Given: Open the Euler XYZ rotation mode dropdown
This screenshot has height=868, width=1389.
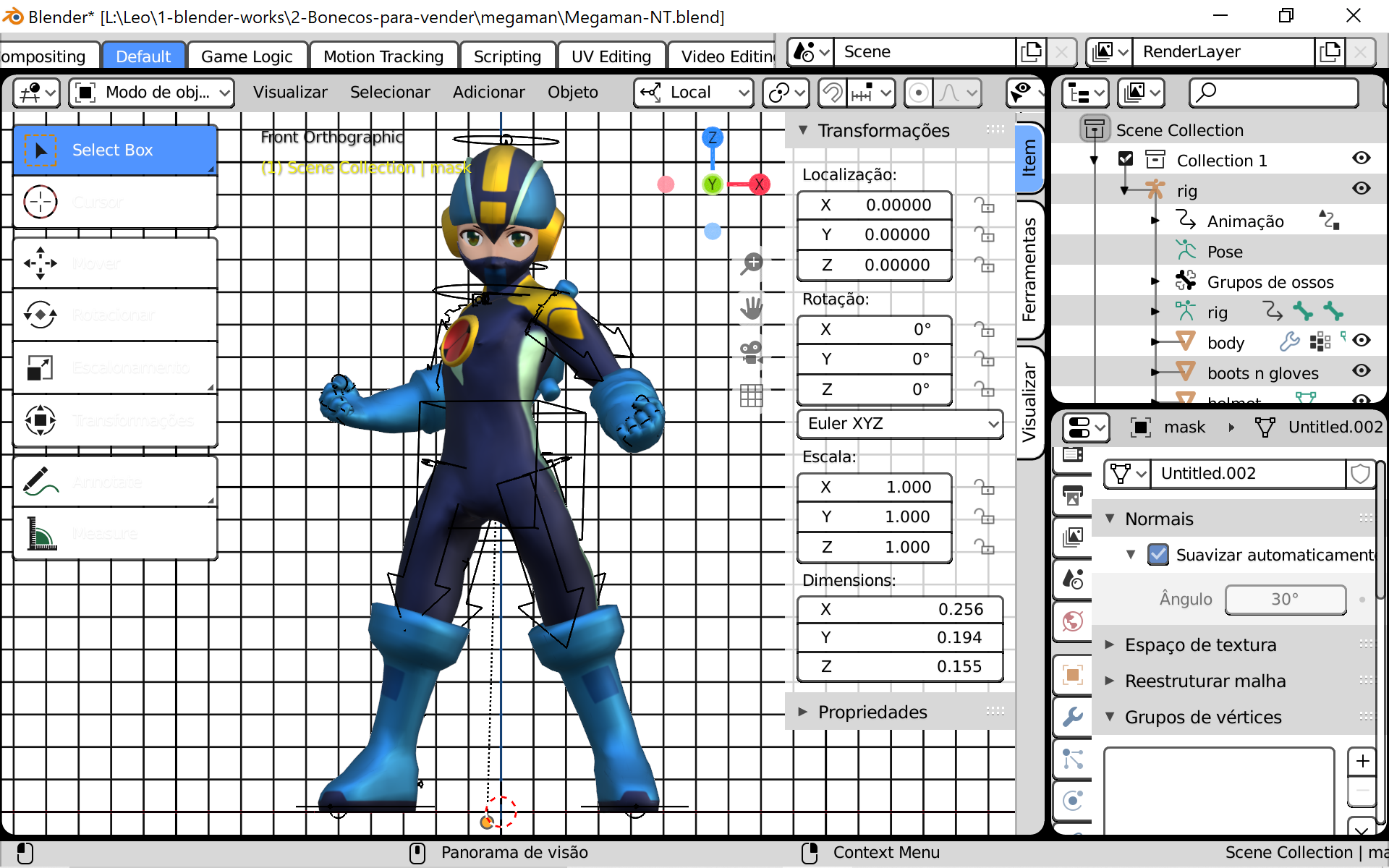Looking at the screenshot, I should (x=900, y=424).
